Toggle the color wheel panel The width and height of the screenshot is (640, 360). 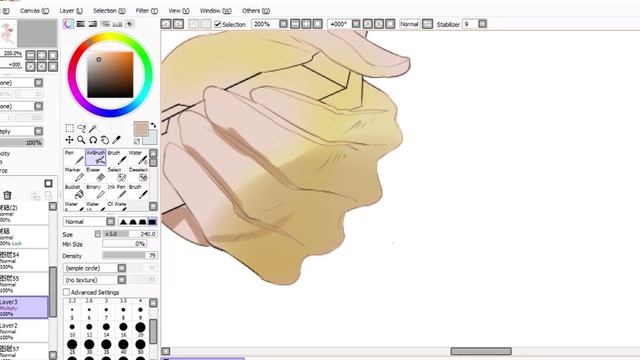pos(68,24)
